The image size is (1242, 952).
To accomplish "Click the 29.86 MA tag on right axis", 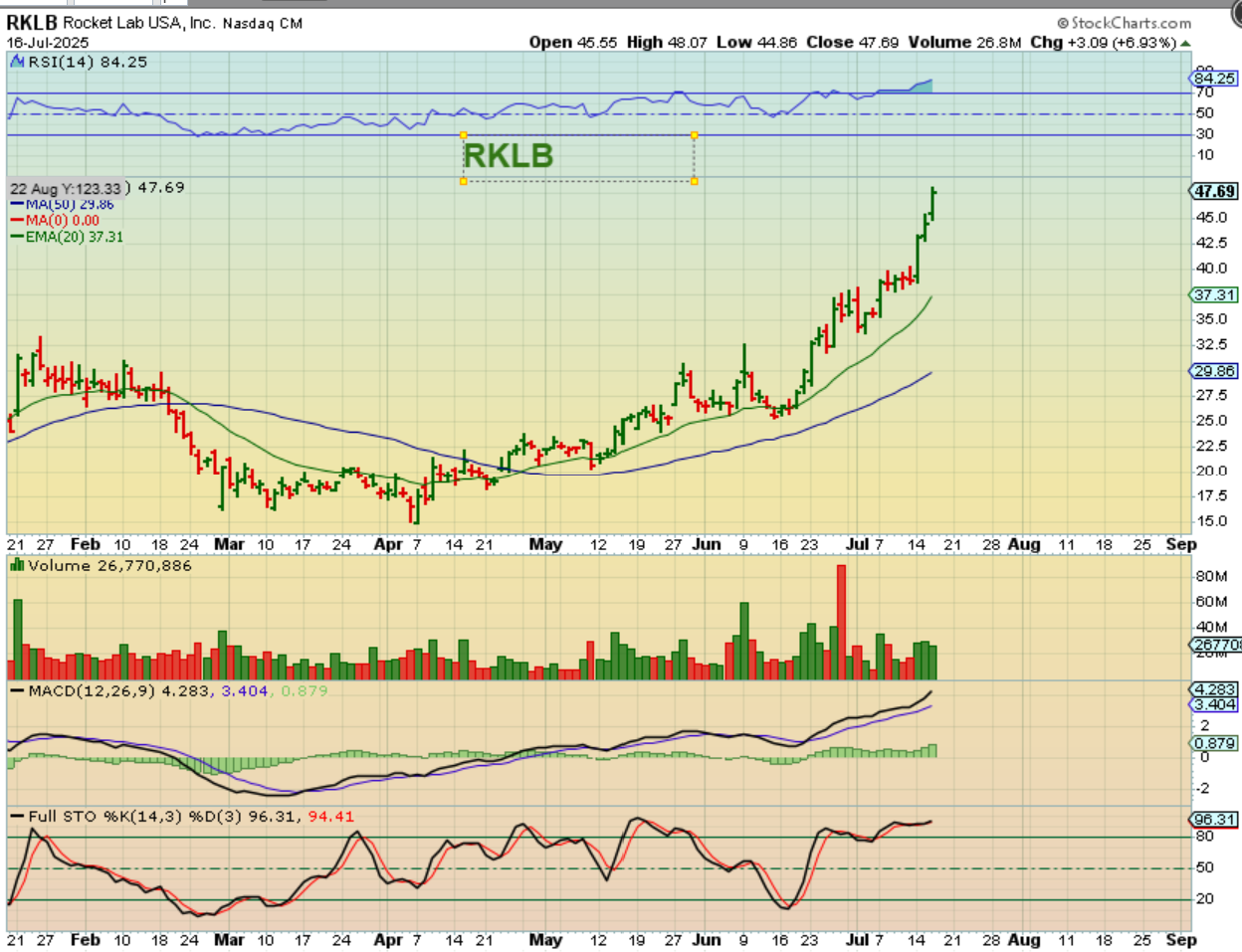I will pyautogui.click(x=1214, y=370).
